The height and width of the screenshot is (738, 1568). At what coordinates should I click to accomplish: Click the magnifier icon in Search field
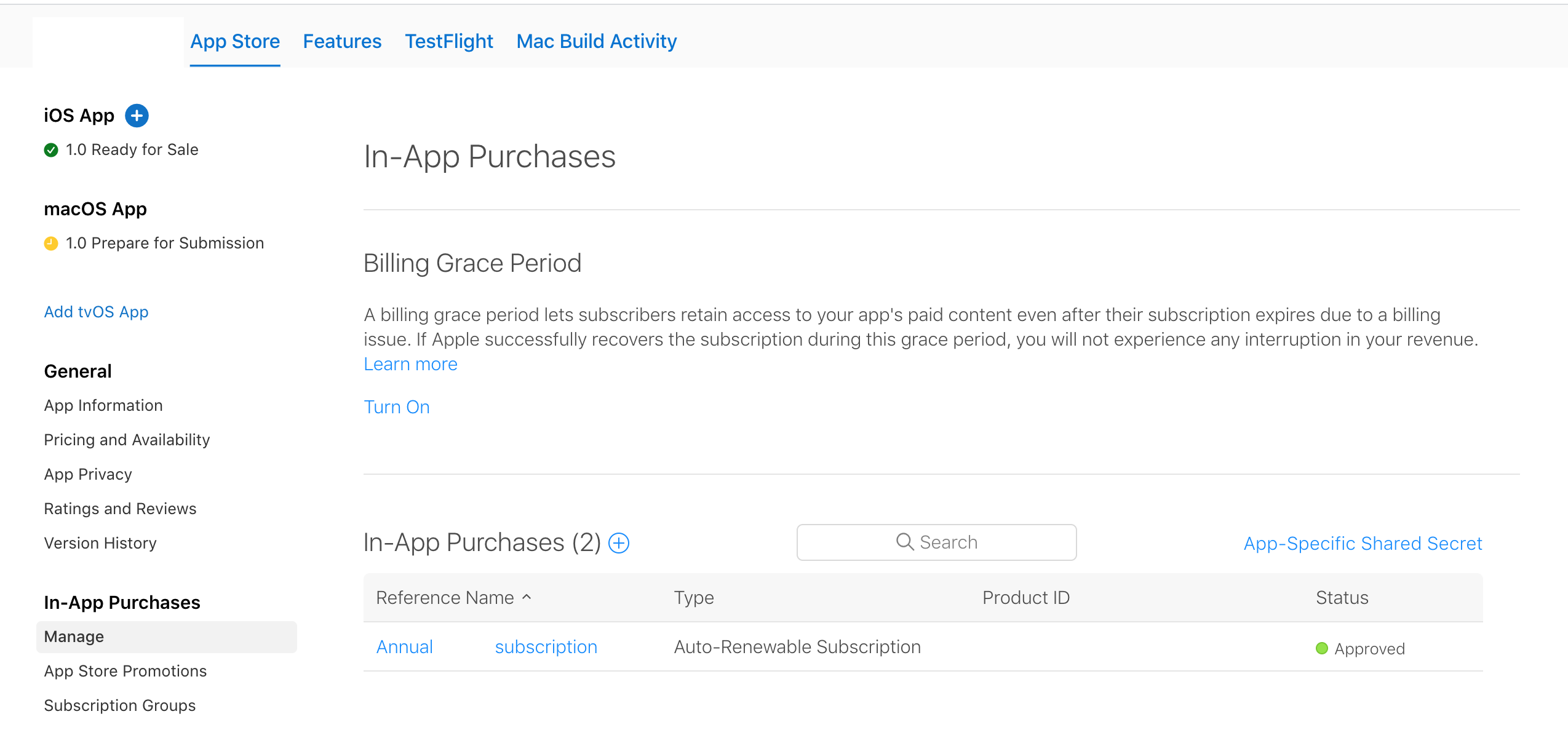point(905,542)
